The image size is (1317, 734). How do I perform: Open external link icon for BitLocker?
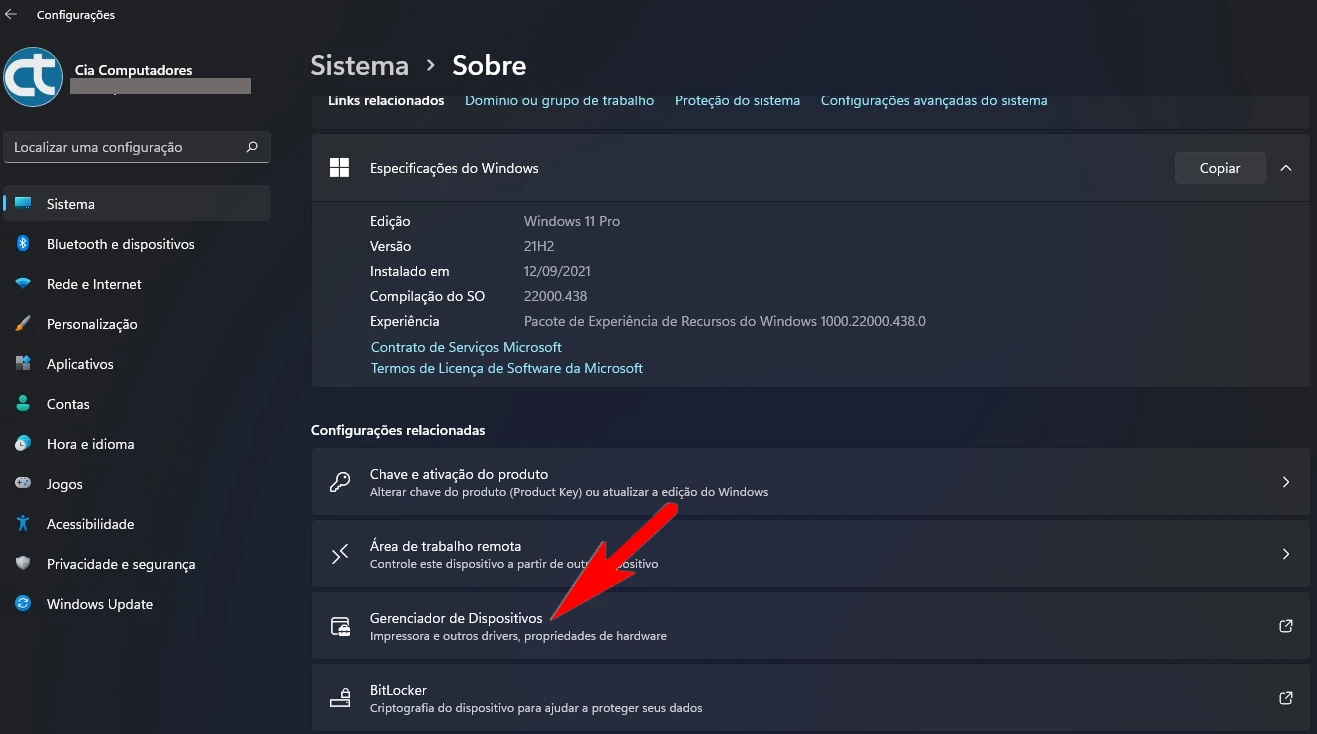click(x=1286, y=698)
